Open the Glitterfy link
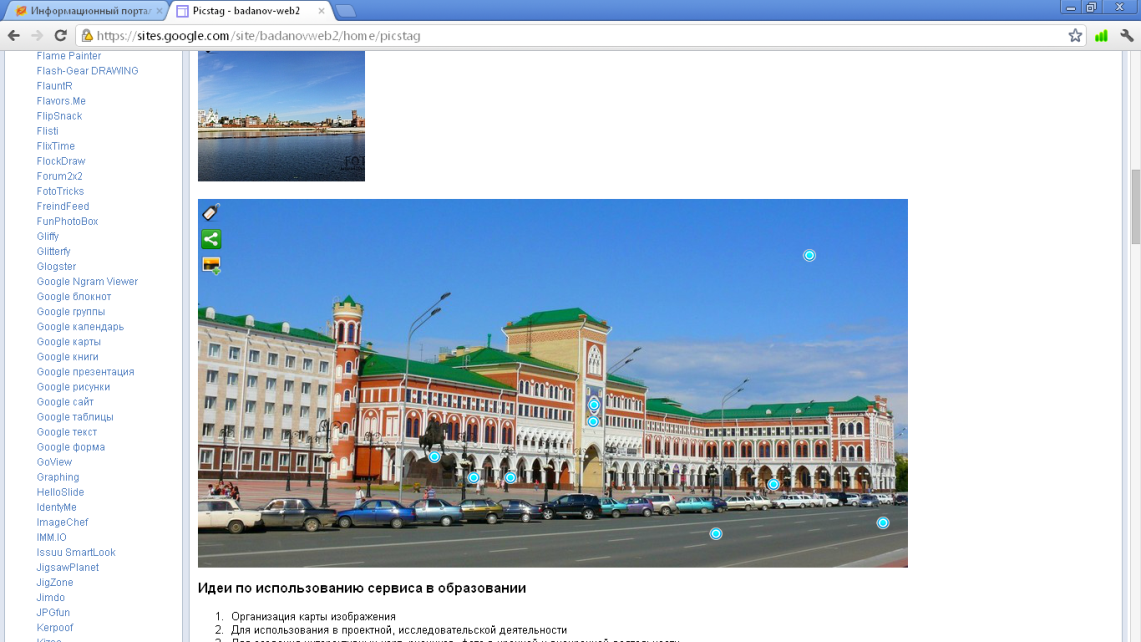 point(53,251)
